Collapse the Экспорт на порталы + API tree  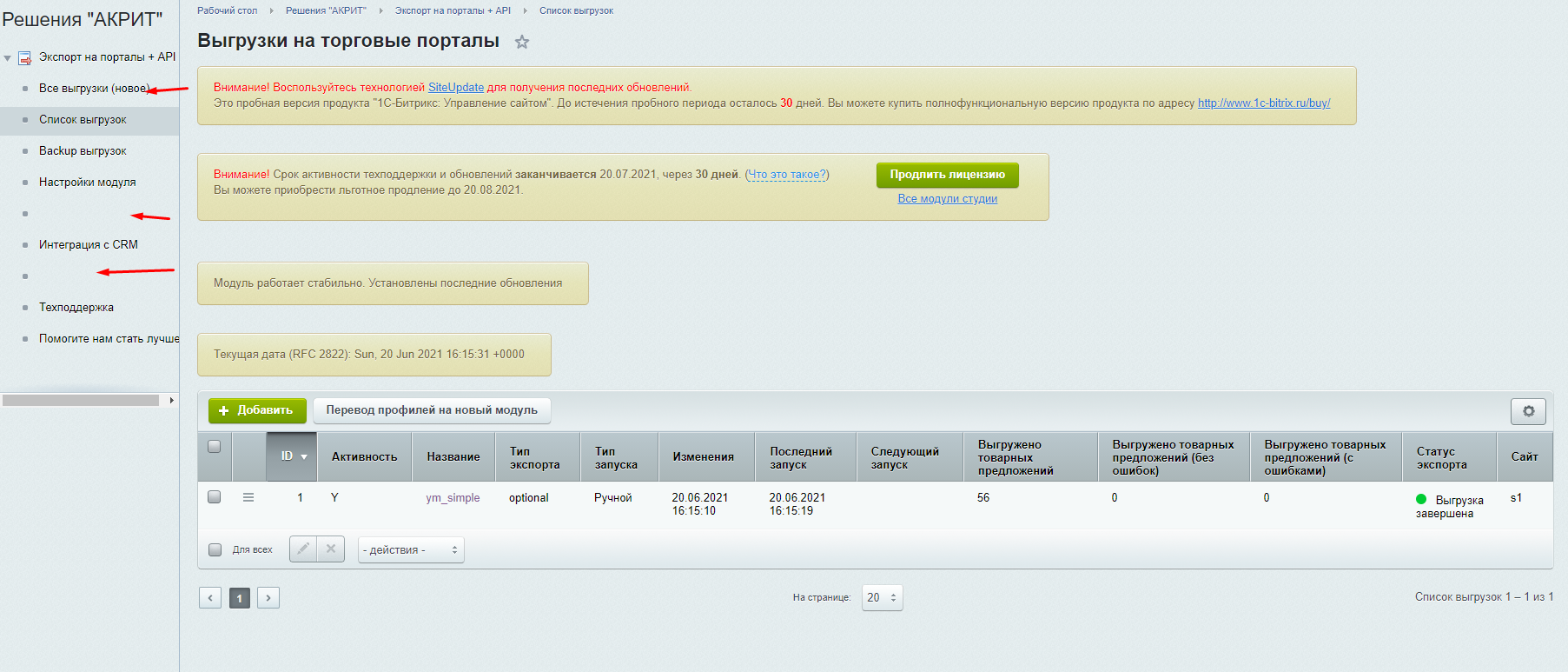coord(8,58)
